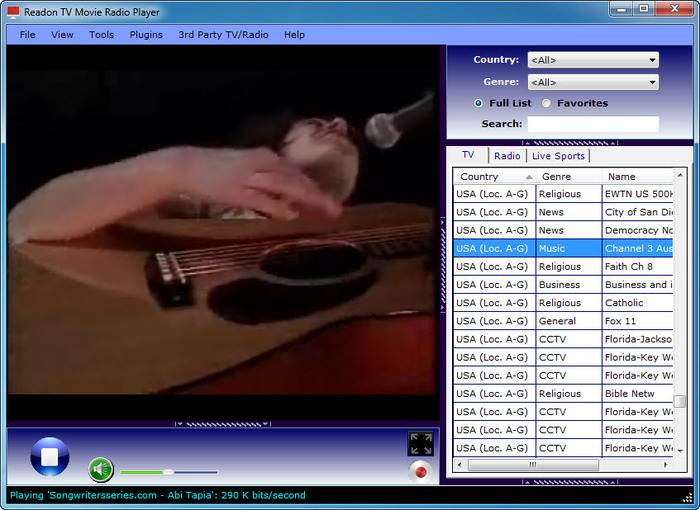Select the Full List radio button
The image size is (700, 510).
[479, 103]
